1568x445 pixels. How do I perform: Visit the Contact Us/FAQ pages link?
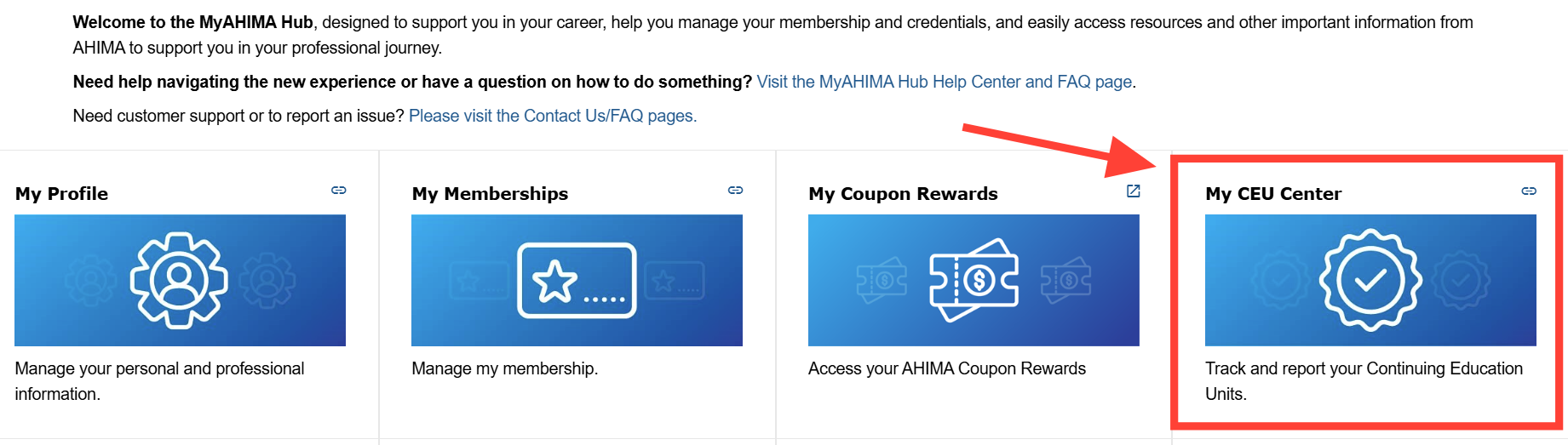[x=552, y=116]
